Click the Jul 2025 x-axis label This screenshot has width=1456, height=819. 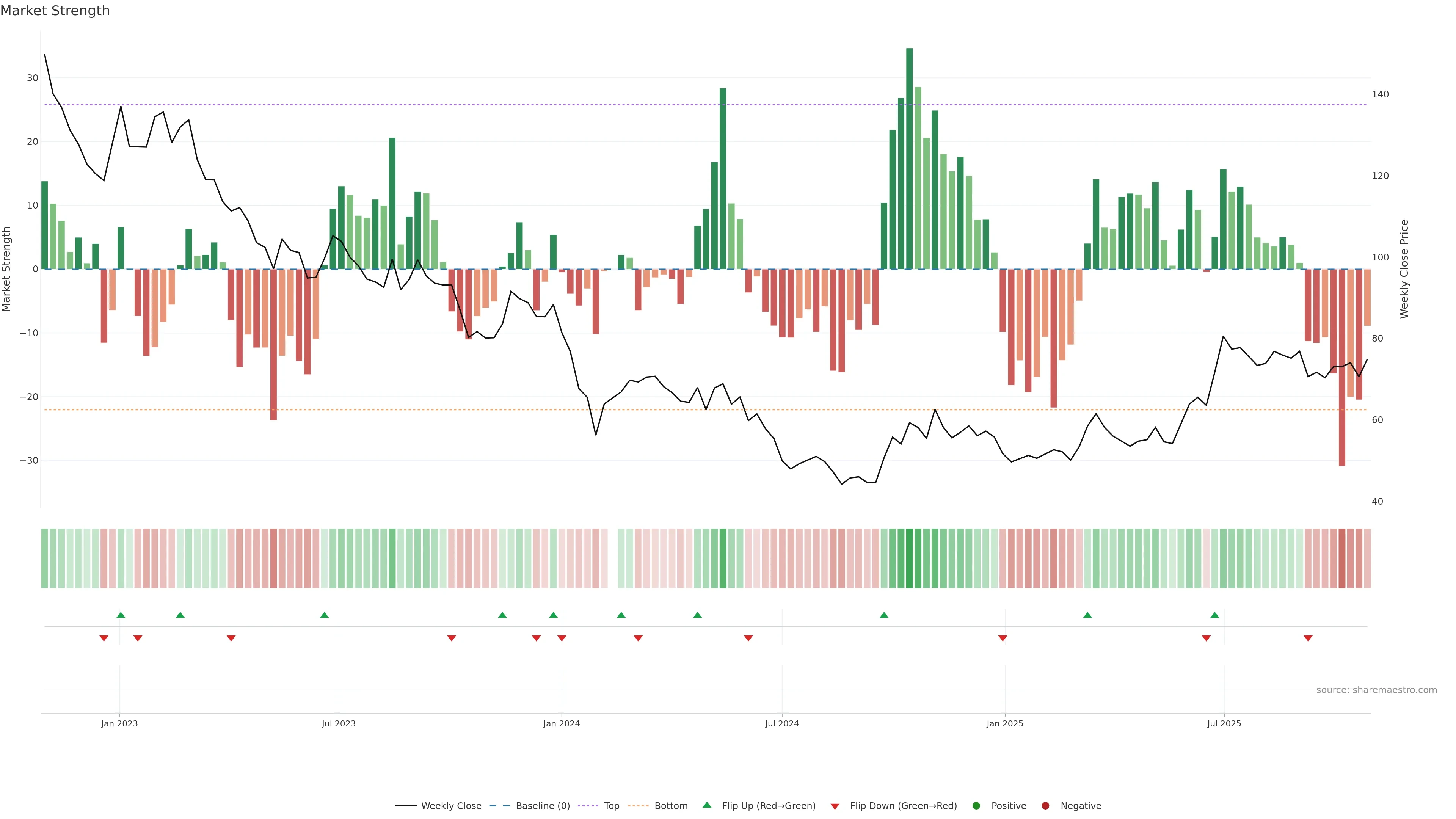point(1224,723)
